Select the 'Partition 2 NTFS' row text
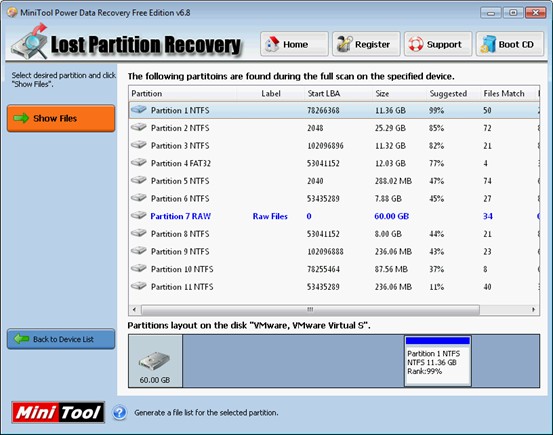Screen dimensions: 553x435 [x=180, y=128]
